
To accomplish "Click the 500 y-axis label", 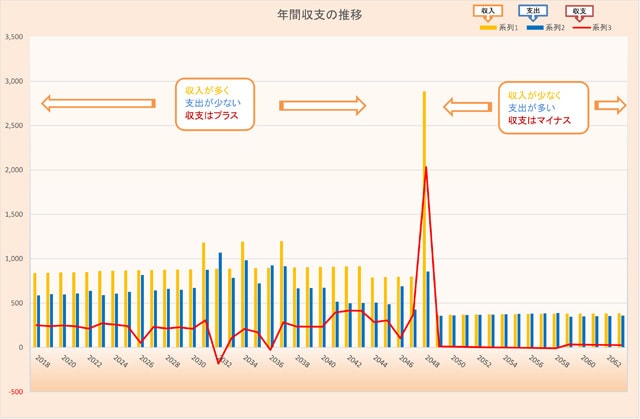I will click(17, 303).
